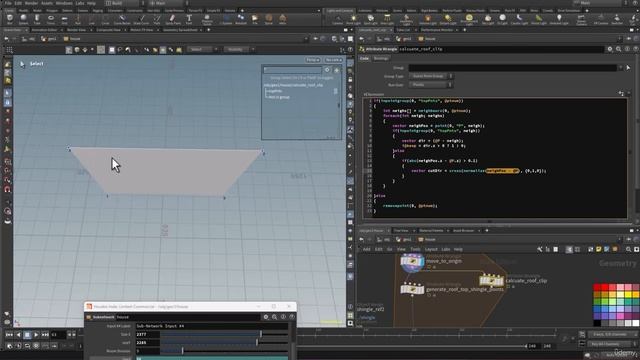Select the Area Light shelf tool
Viewport: 640px width, 360px height.
point(387,19)
